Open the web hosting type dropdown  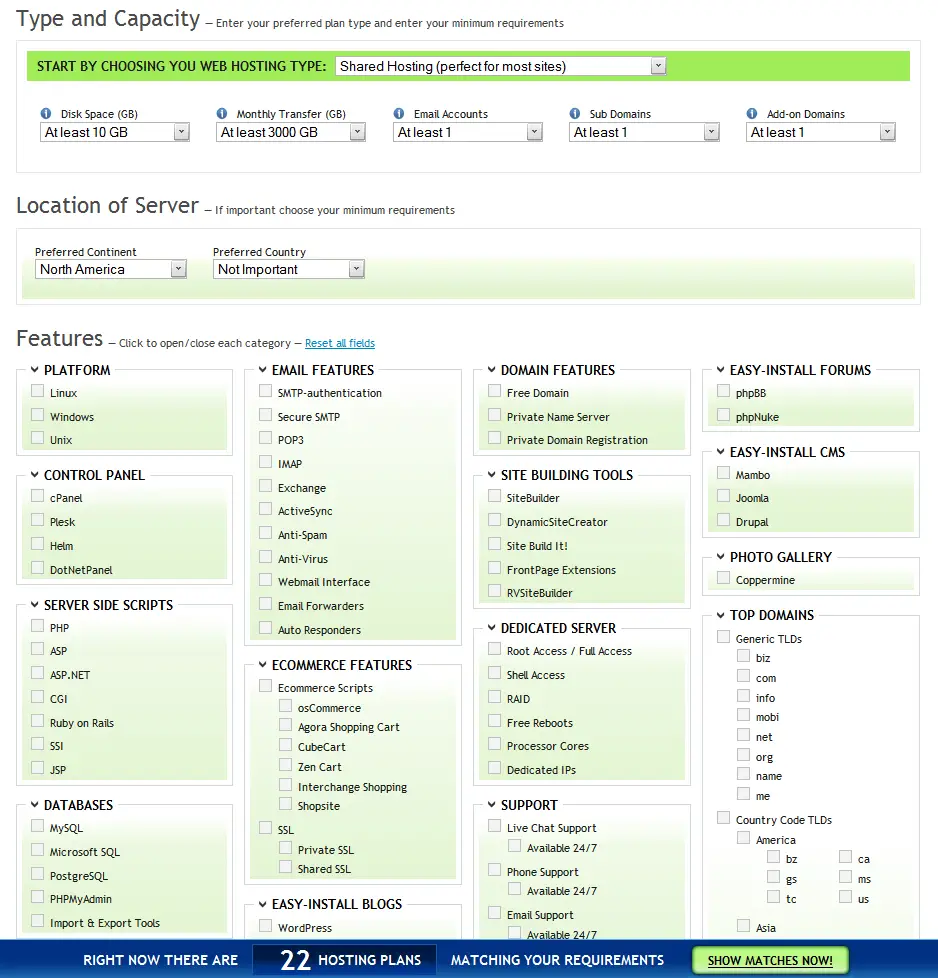pyautogui.click(x=501, y=66)
